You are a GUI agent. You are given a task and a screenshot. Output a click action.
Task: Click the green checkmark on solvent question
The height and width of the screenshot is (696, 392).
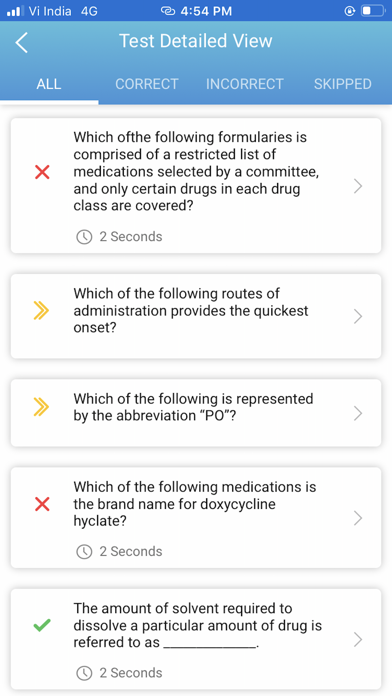click(x=42, y=625)
